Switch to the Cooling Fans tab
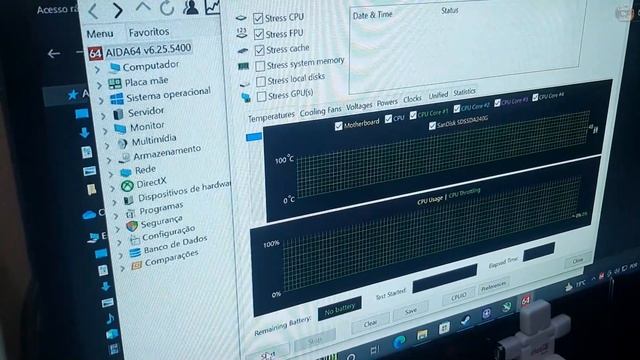 tap(320, 111)
